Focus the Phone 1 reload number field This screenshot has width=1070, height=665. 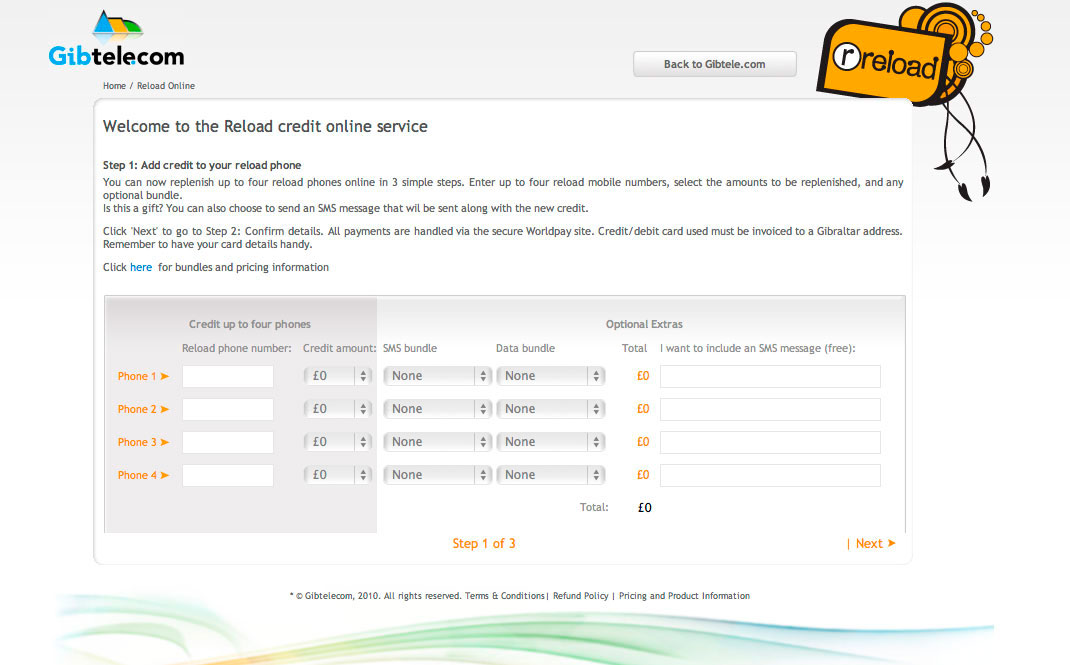tap(228, 376)
